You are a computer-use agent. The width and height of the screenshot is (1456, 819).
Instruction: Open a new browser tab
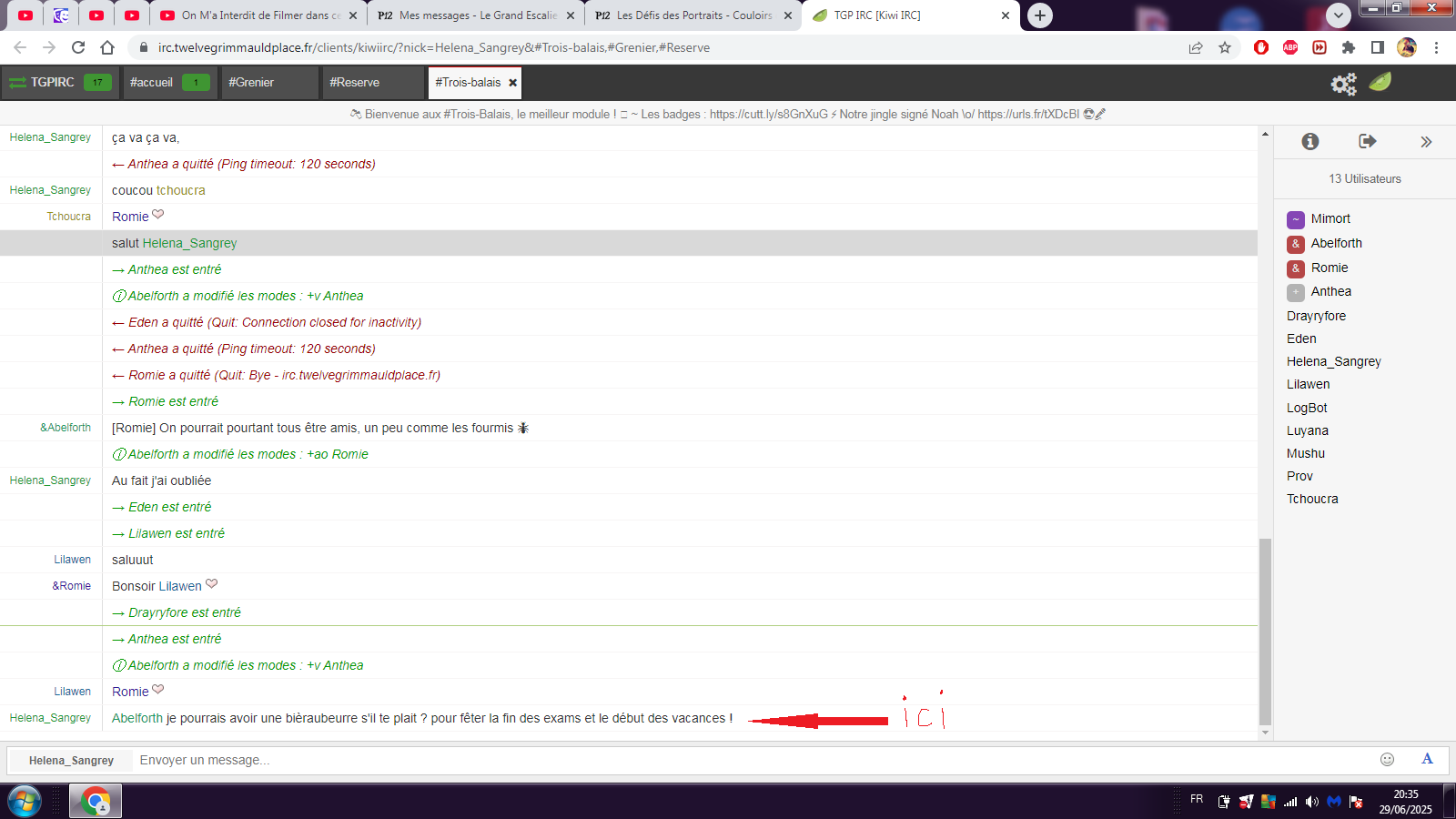pyautogui.click(x=1040, y=15)
